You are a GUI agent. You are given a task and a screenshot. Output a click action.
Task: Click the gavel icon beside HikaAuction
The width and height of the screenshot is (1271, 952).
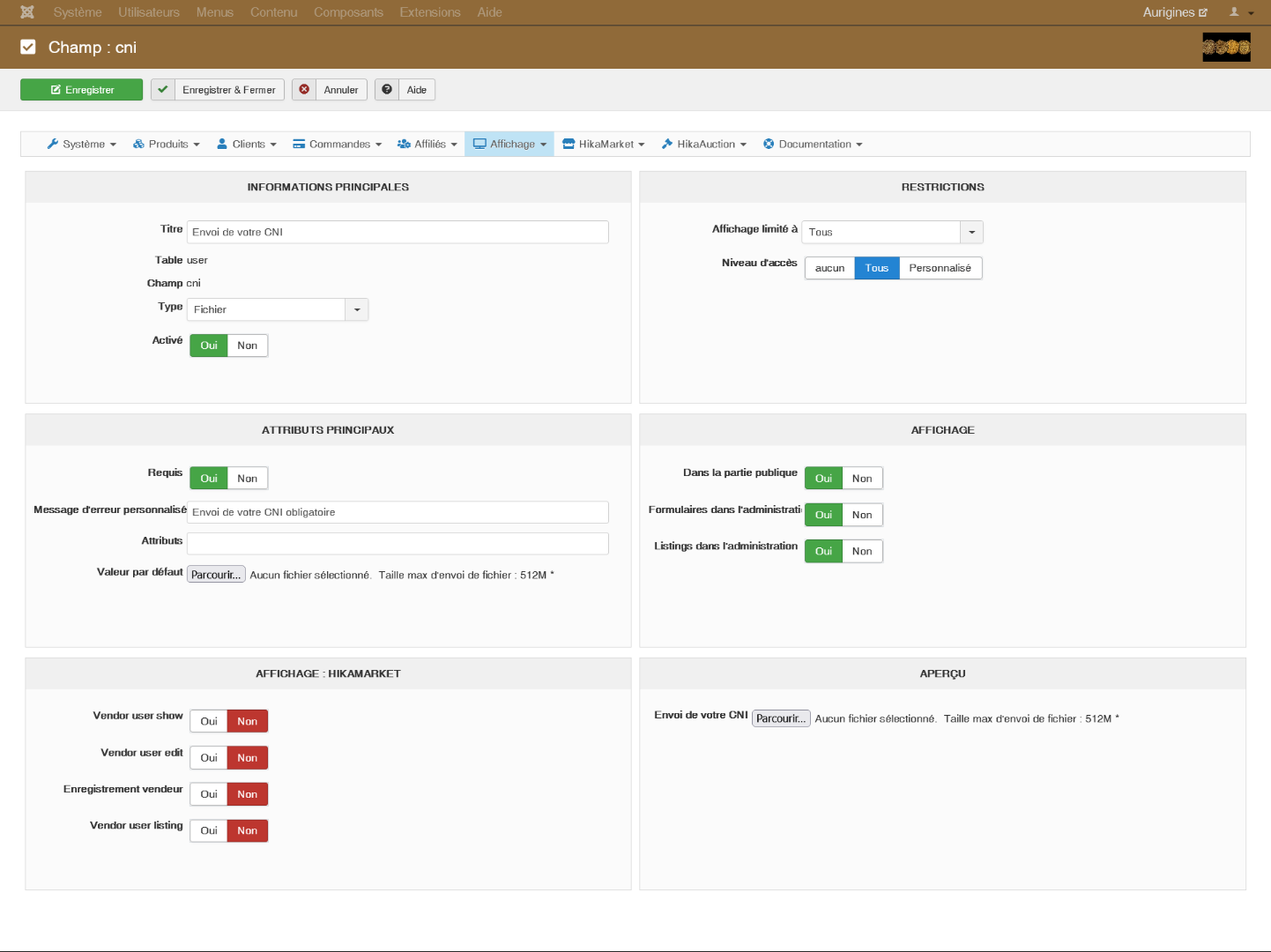(667, 145)
